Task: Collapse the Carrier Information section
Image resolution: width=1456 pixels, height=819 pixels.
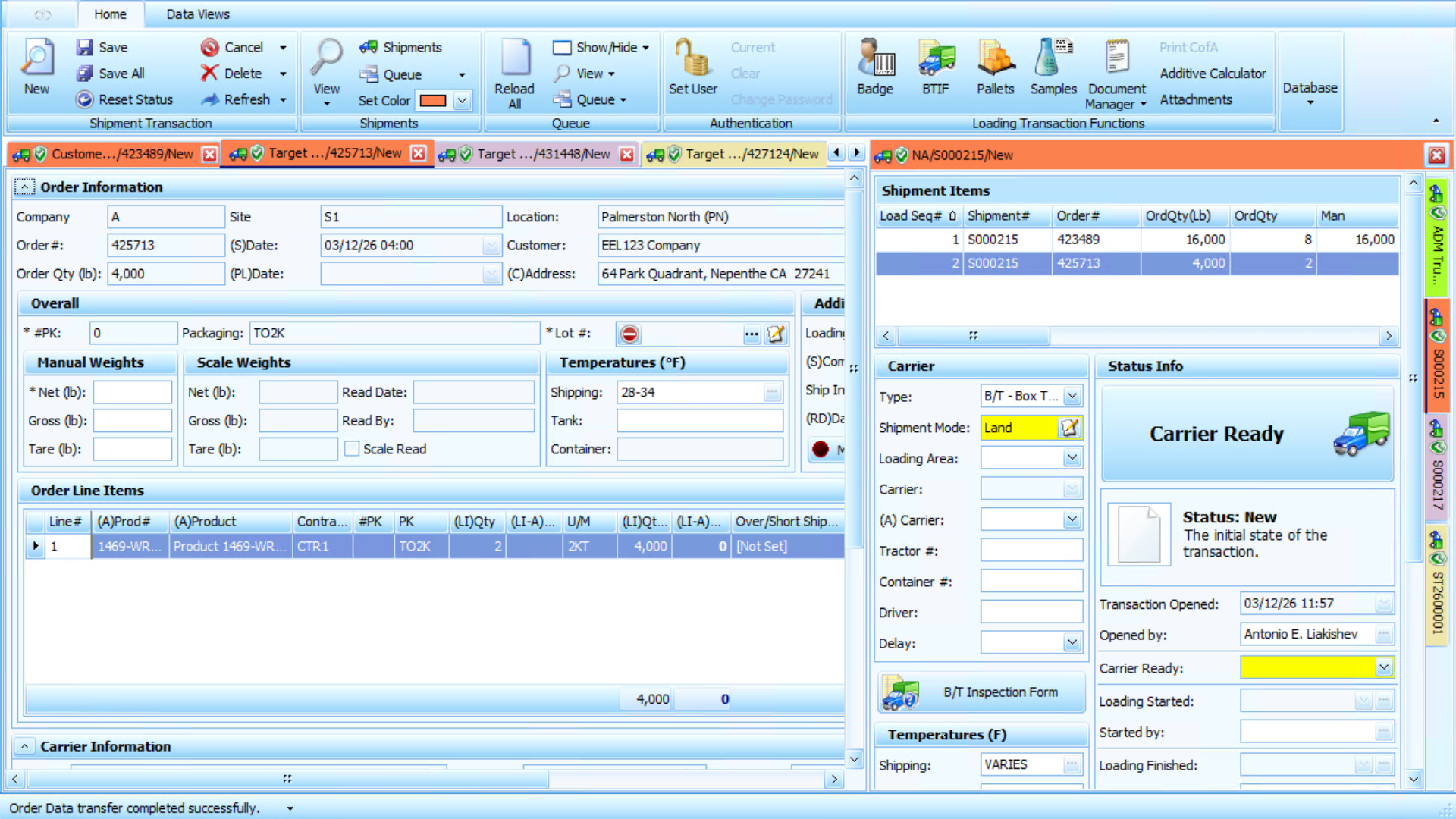Action: pyautogui.click(x=24, y=746)
